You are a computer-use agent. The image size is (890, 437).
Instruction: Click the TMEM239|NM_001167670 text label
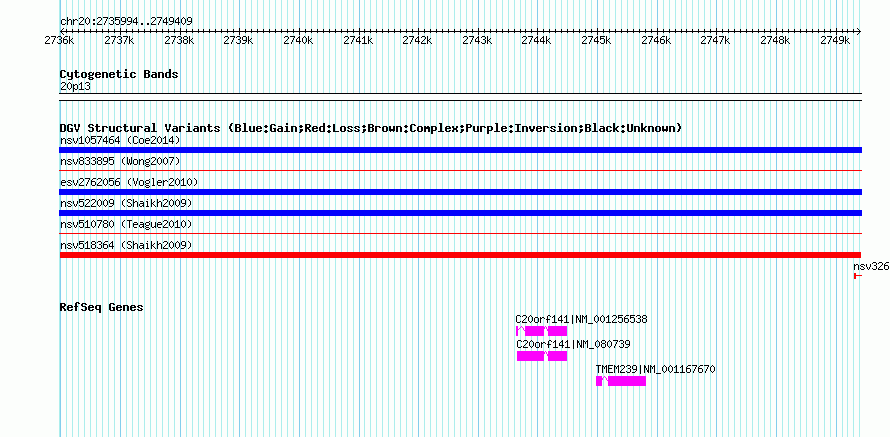656,369
